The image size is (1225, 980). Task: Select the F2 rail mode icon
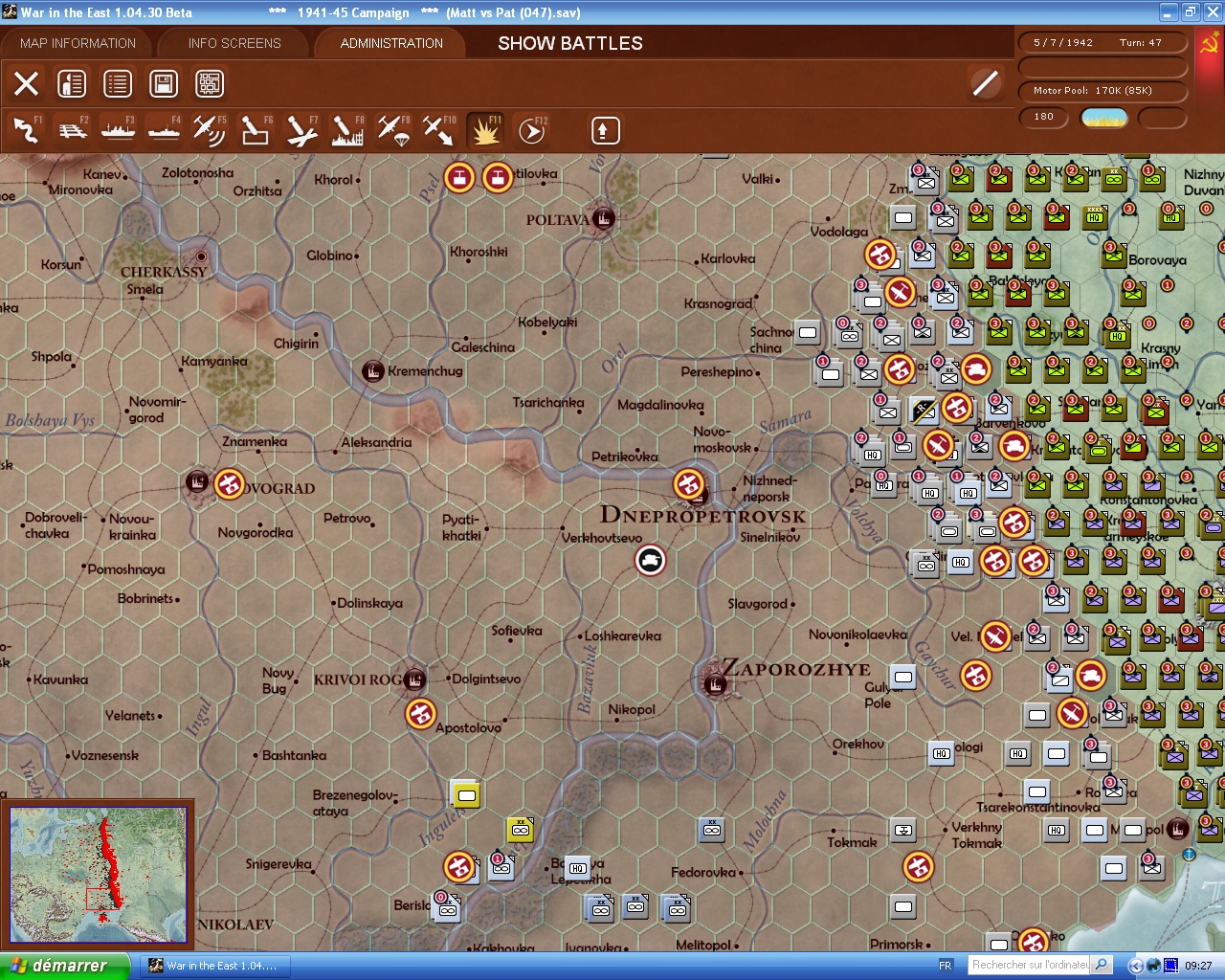click(73, 130)
